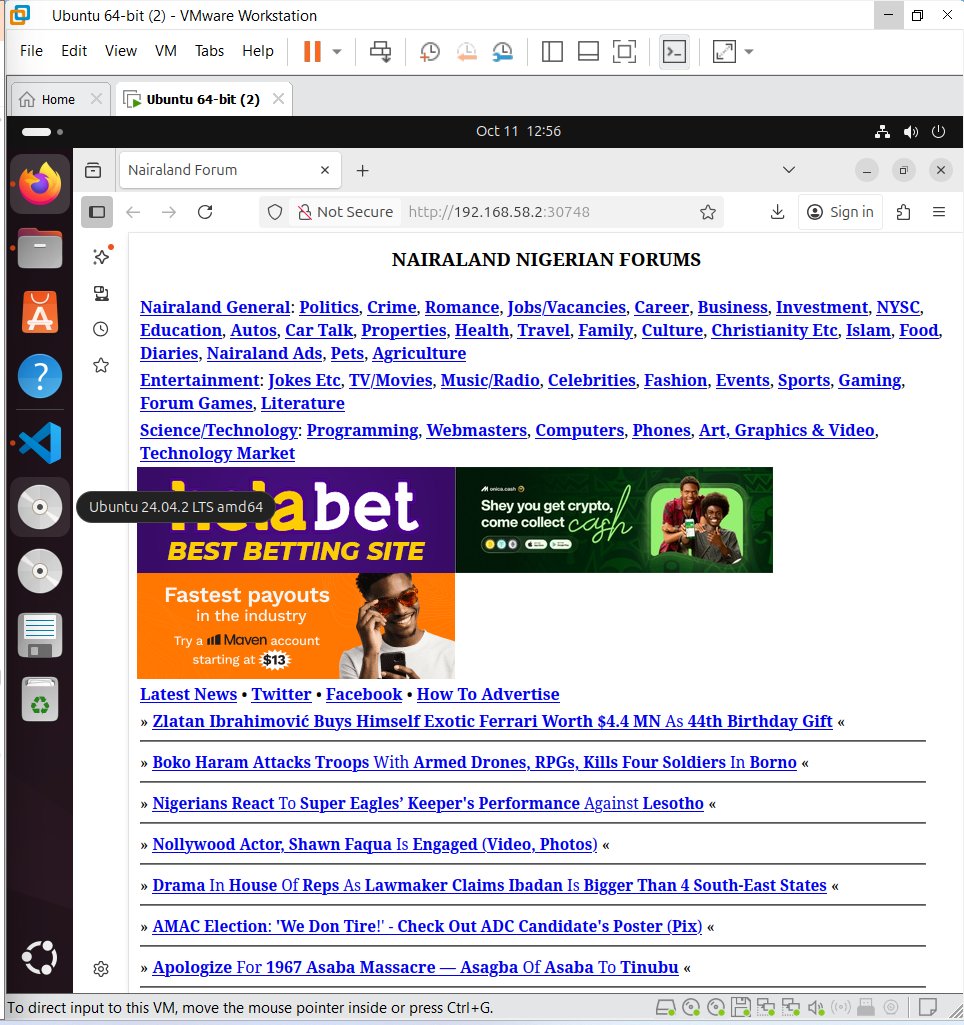Open Ubuntu App Center in the dock
This screenshot has width=964, height=1025.
(40, 312)
